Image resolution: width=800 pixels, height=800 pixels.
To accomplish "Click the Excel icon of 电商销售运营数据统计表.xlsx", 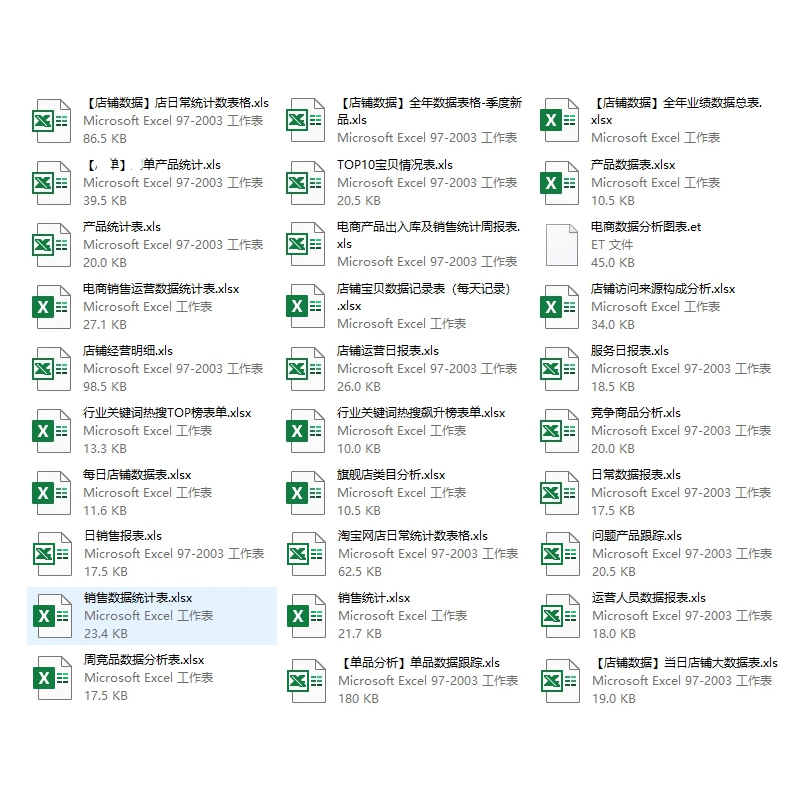I will (52, 307).
